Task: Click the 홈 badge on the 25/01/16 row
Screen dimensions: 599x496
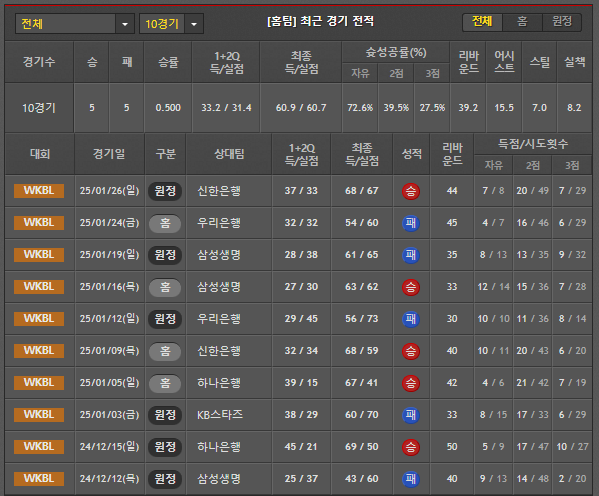Action: 165,287
